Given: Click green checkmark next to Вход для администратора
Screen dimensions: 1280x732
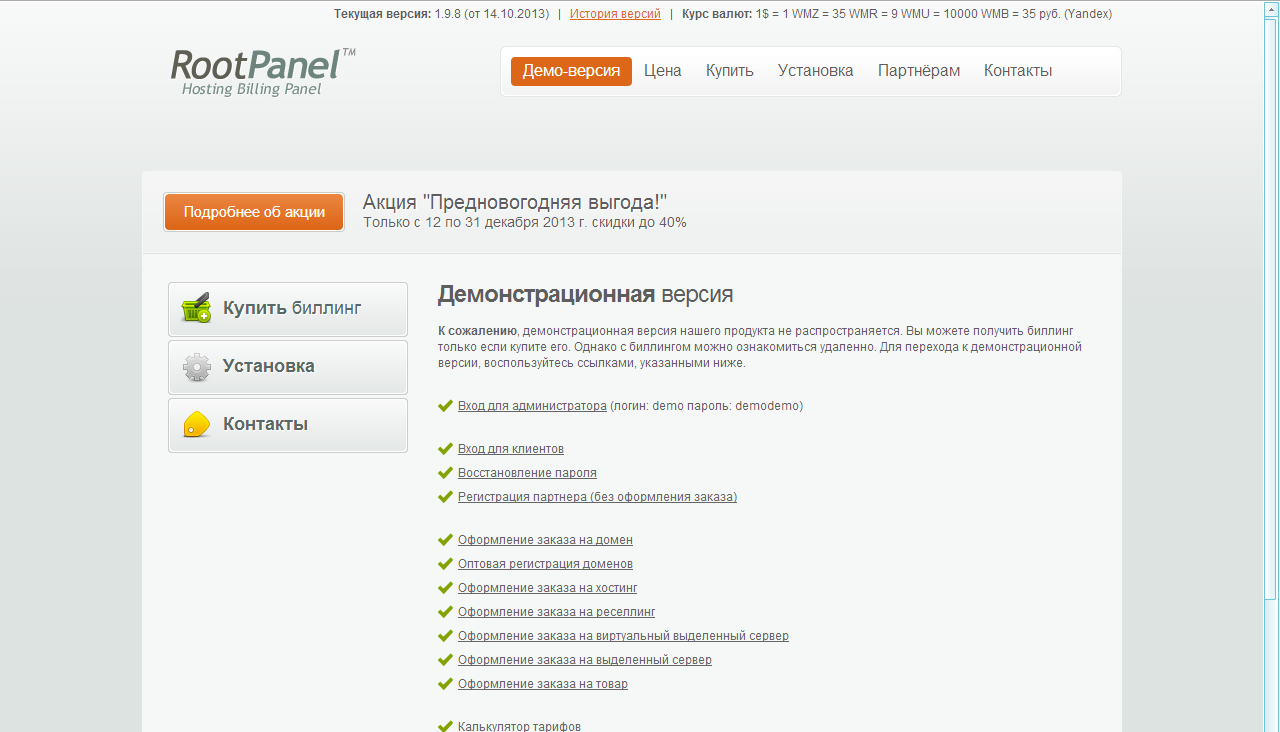Looking at the screenshot, I should tap(445, 406).
